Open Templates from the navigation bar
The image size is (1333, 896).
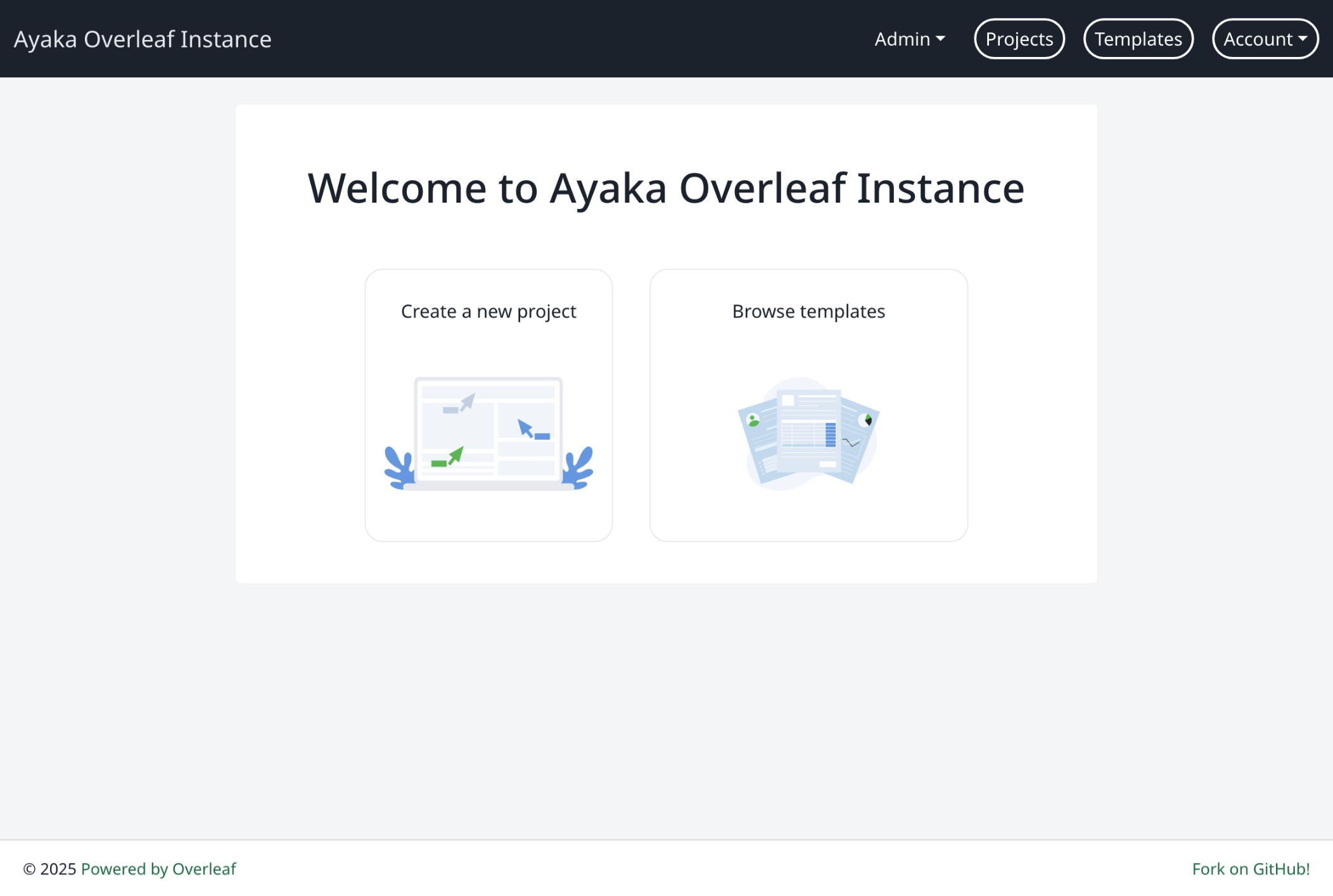point(1138,39)
